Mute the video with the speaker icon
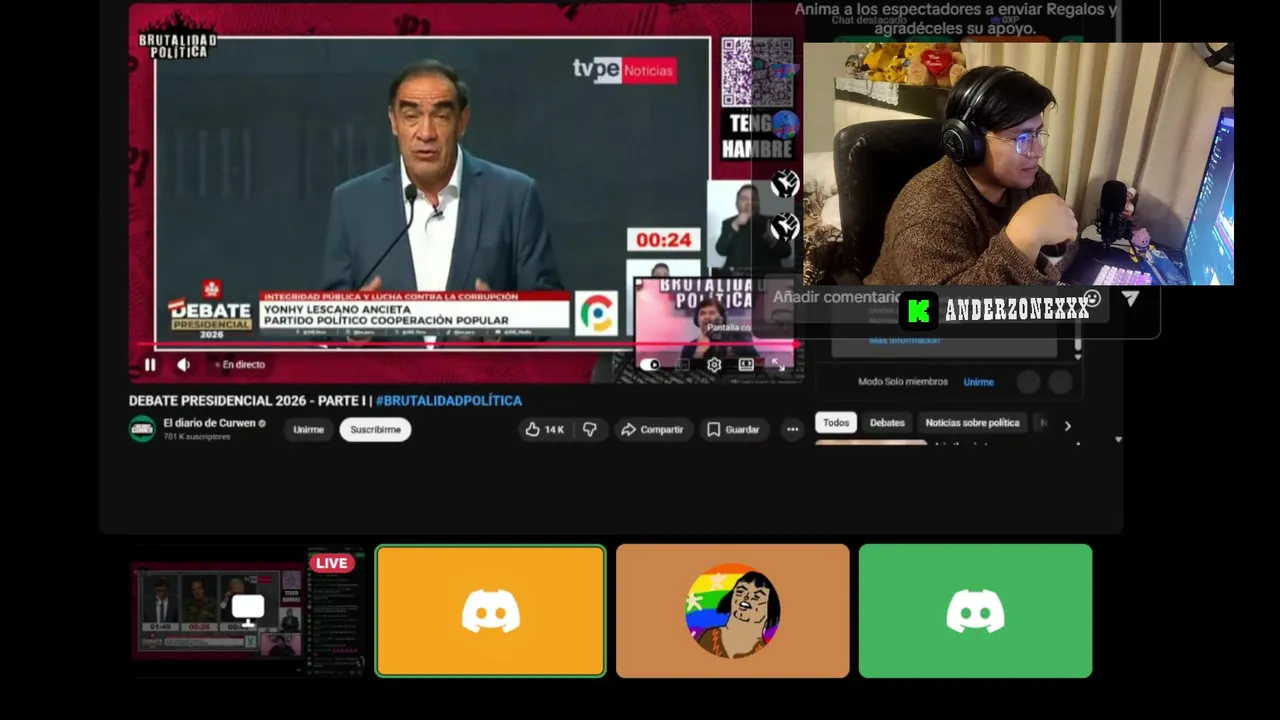Screen dimensions: 1280x720 click(183, 365)
